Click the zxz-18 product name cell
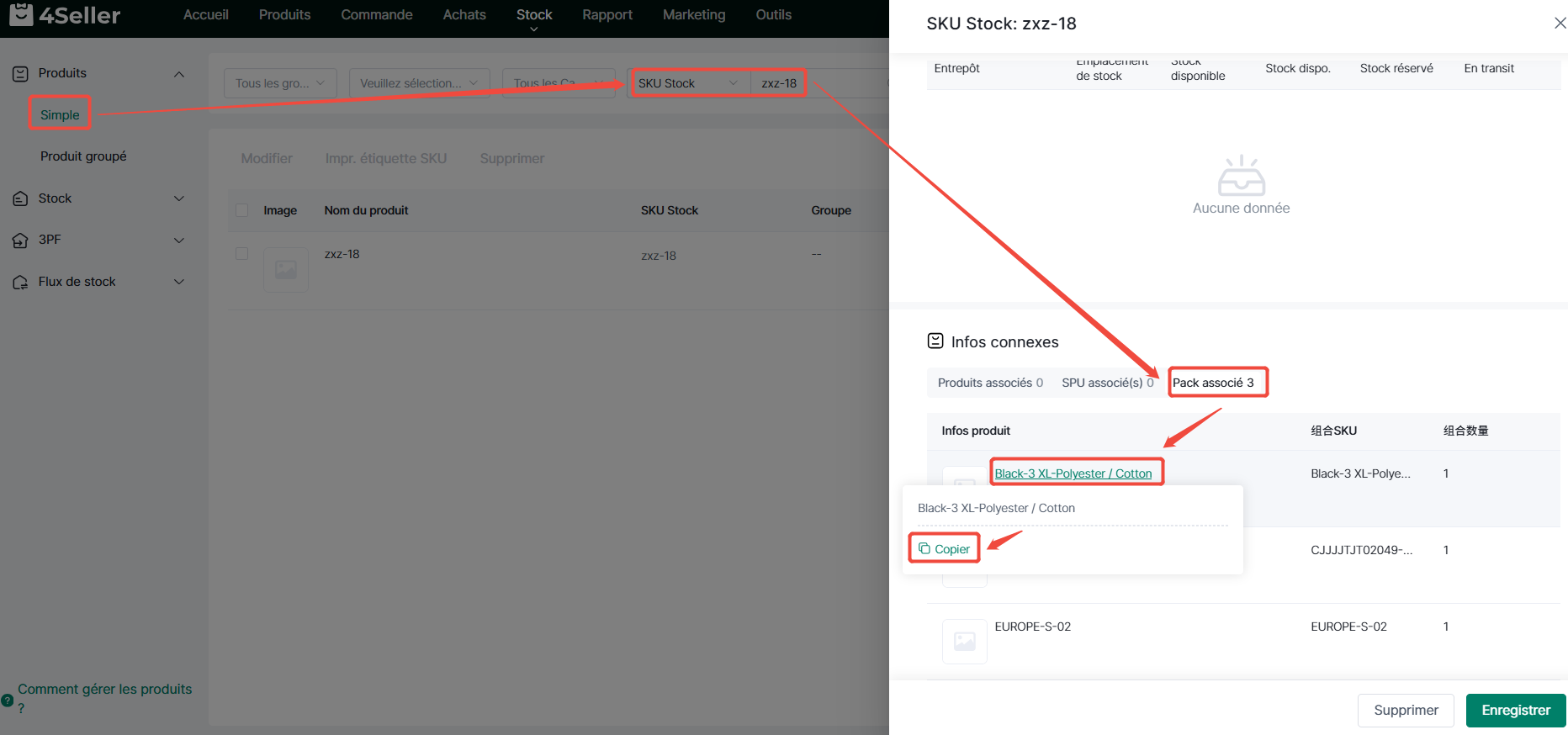Viewport: 1568px width, 735px height. [x=342, y=254]
